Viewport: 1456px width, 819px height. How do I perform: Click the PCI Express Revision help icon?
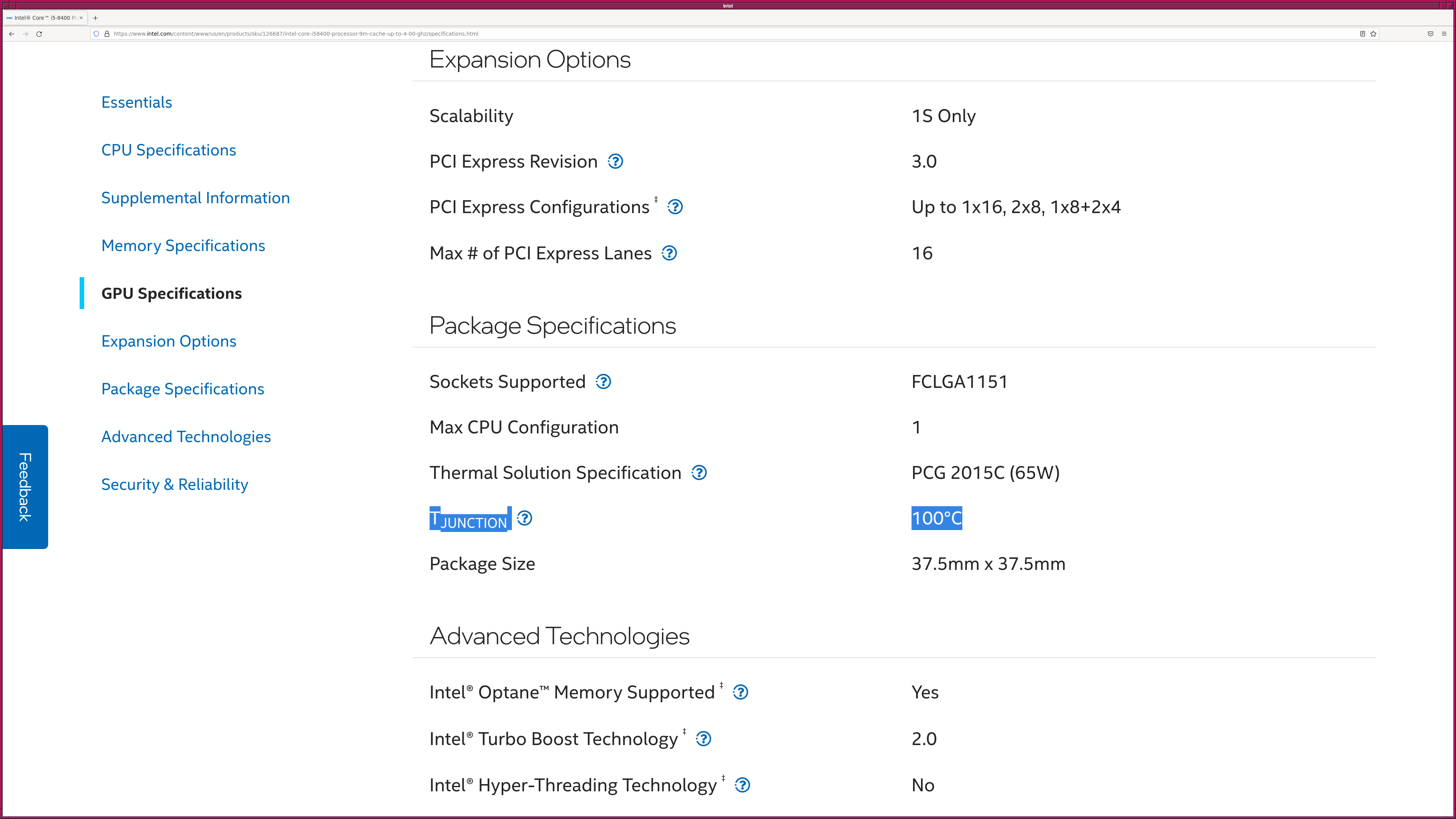click(x=616, y=161)
